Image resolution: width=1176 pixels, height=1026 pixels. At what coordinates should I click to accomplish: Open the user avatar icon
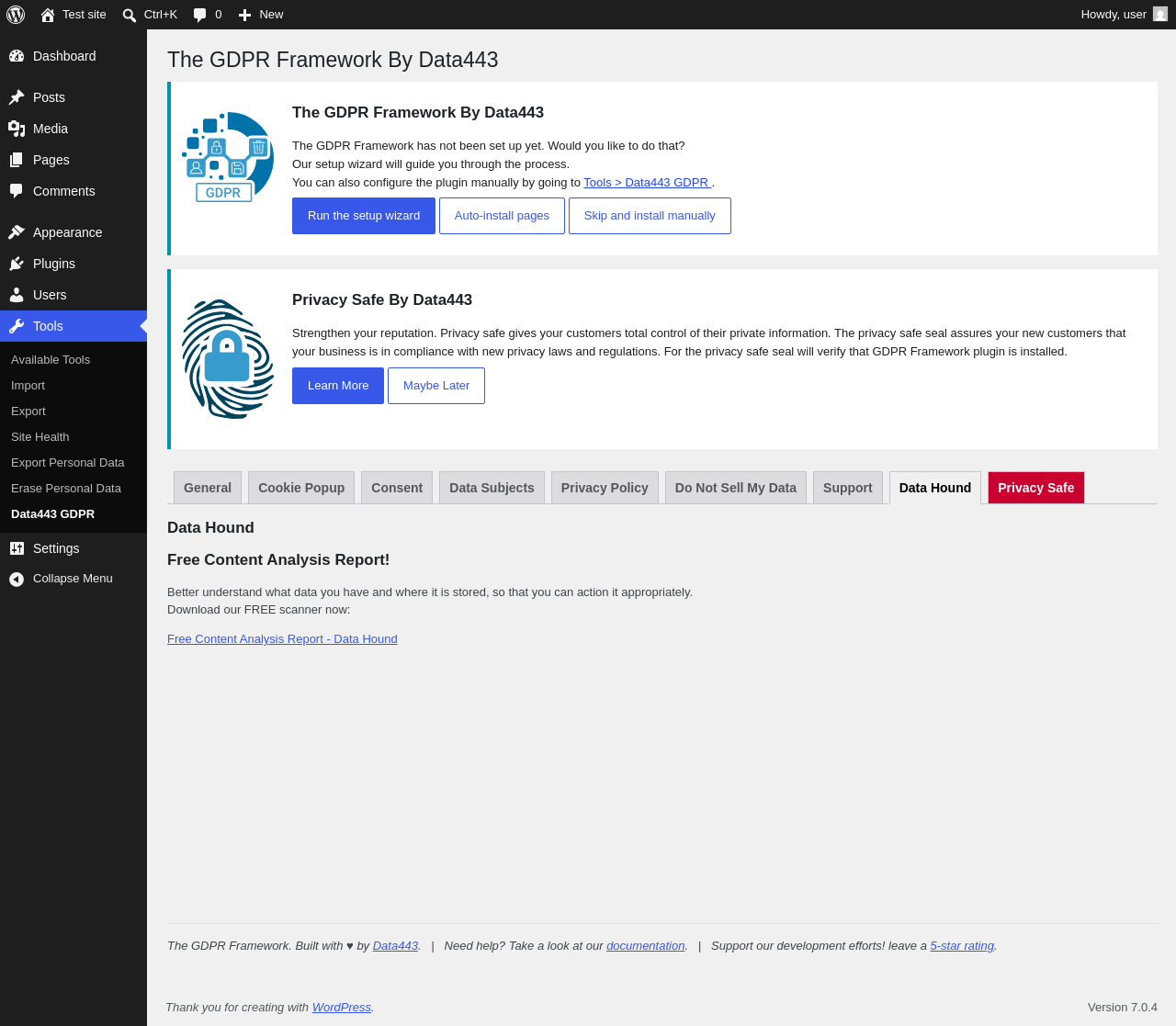1160,15
